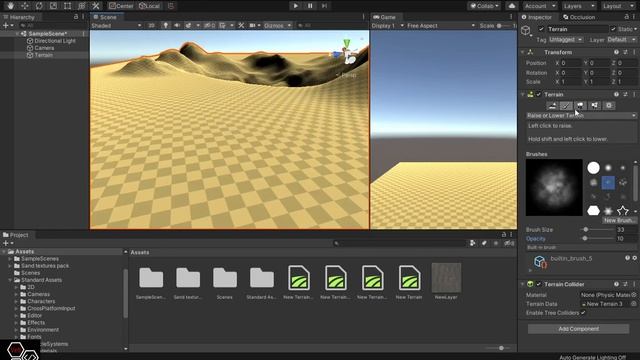Screen dimensions: 640x360
Task: Toggle pivot mode Center button
Action: pyautogui.click(x=121, y=6)
